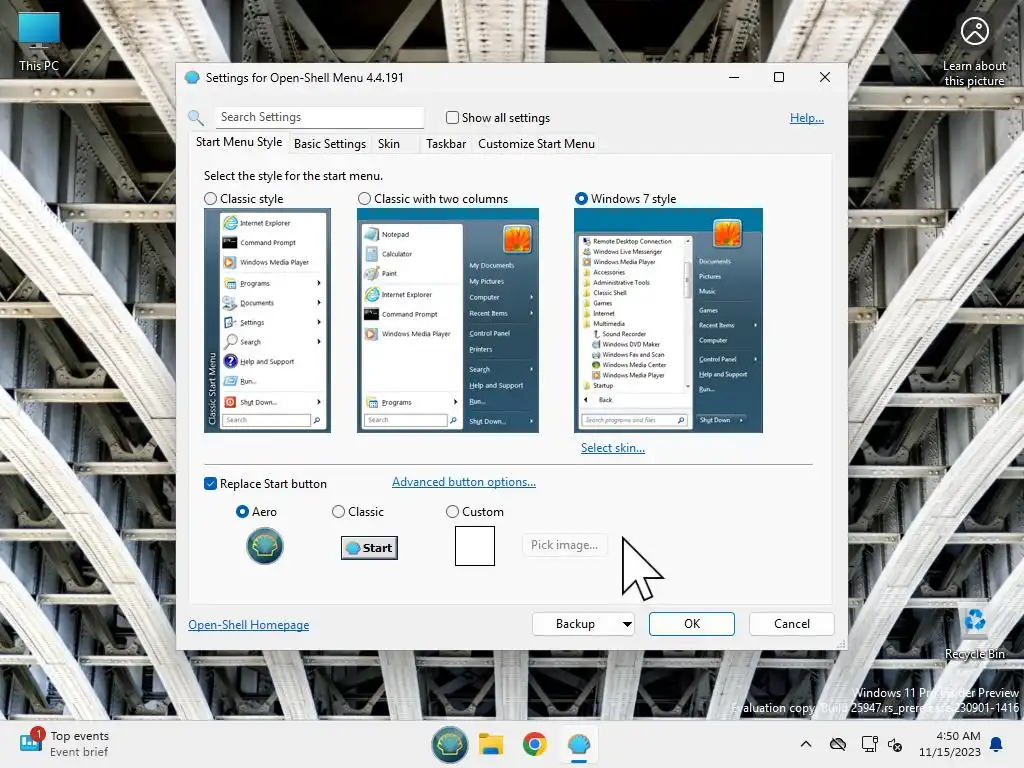Open the Recycle Bin desktop icon
Screen dimensions: 1024x768
(x=974, y=633)
